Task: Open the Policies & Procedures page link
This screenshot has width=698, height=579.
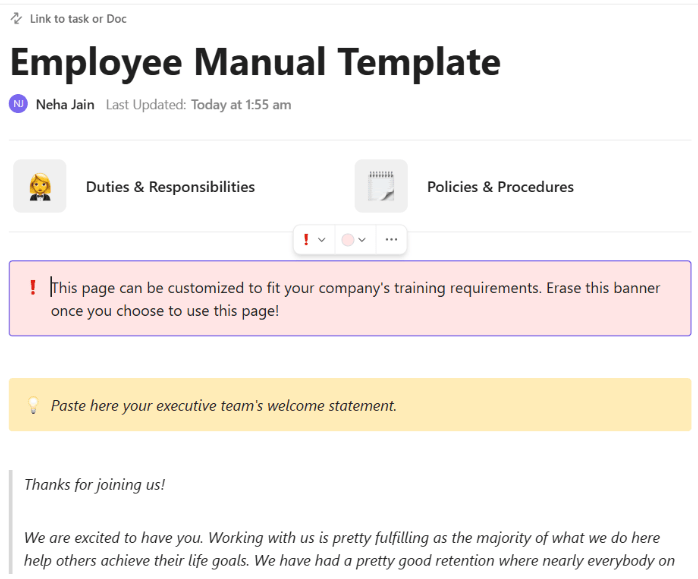Action: click(500, 187)
